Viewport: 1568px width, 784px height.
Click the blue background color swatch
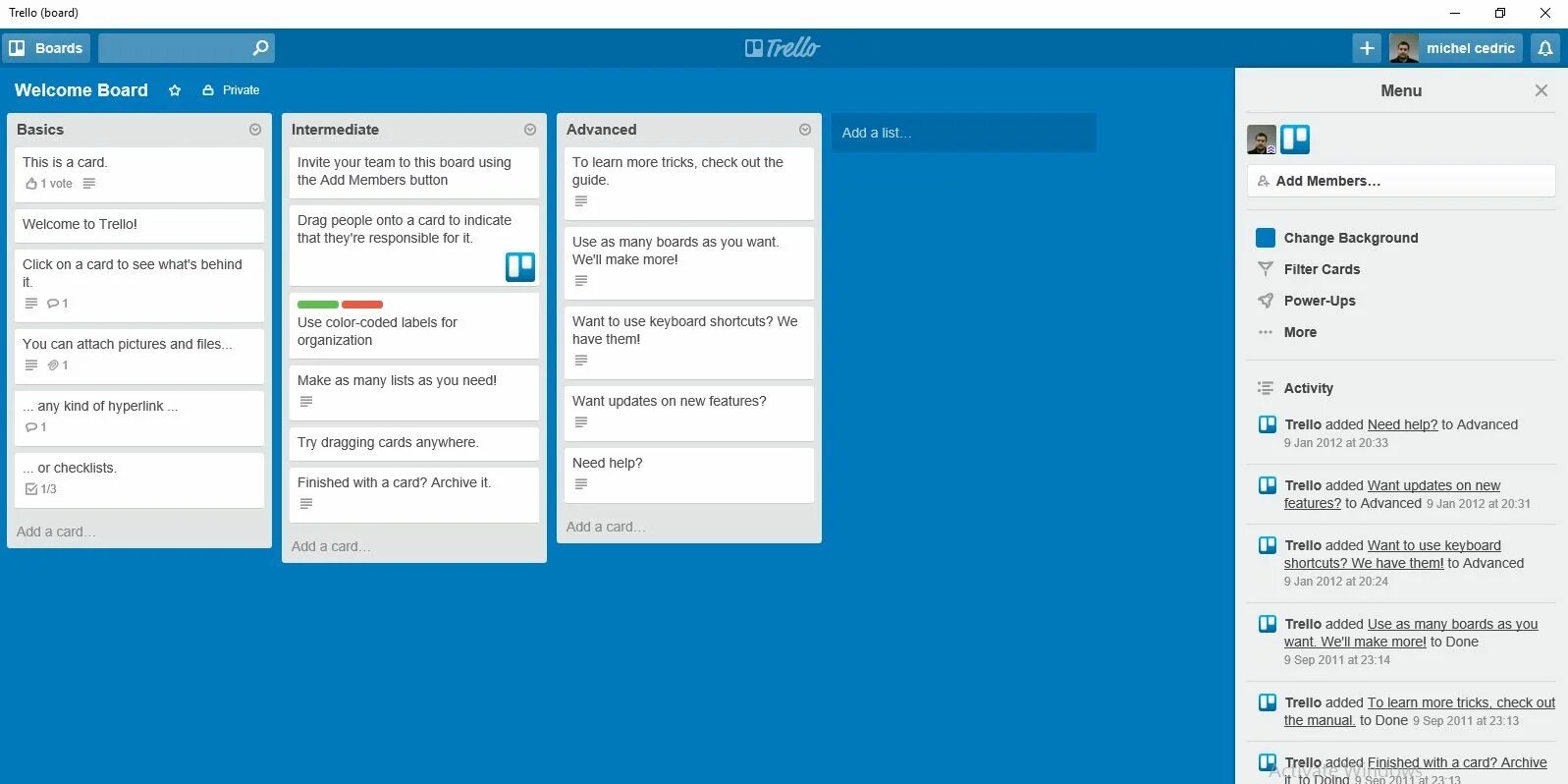tap(1266, 238)
